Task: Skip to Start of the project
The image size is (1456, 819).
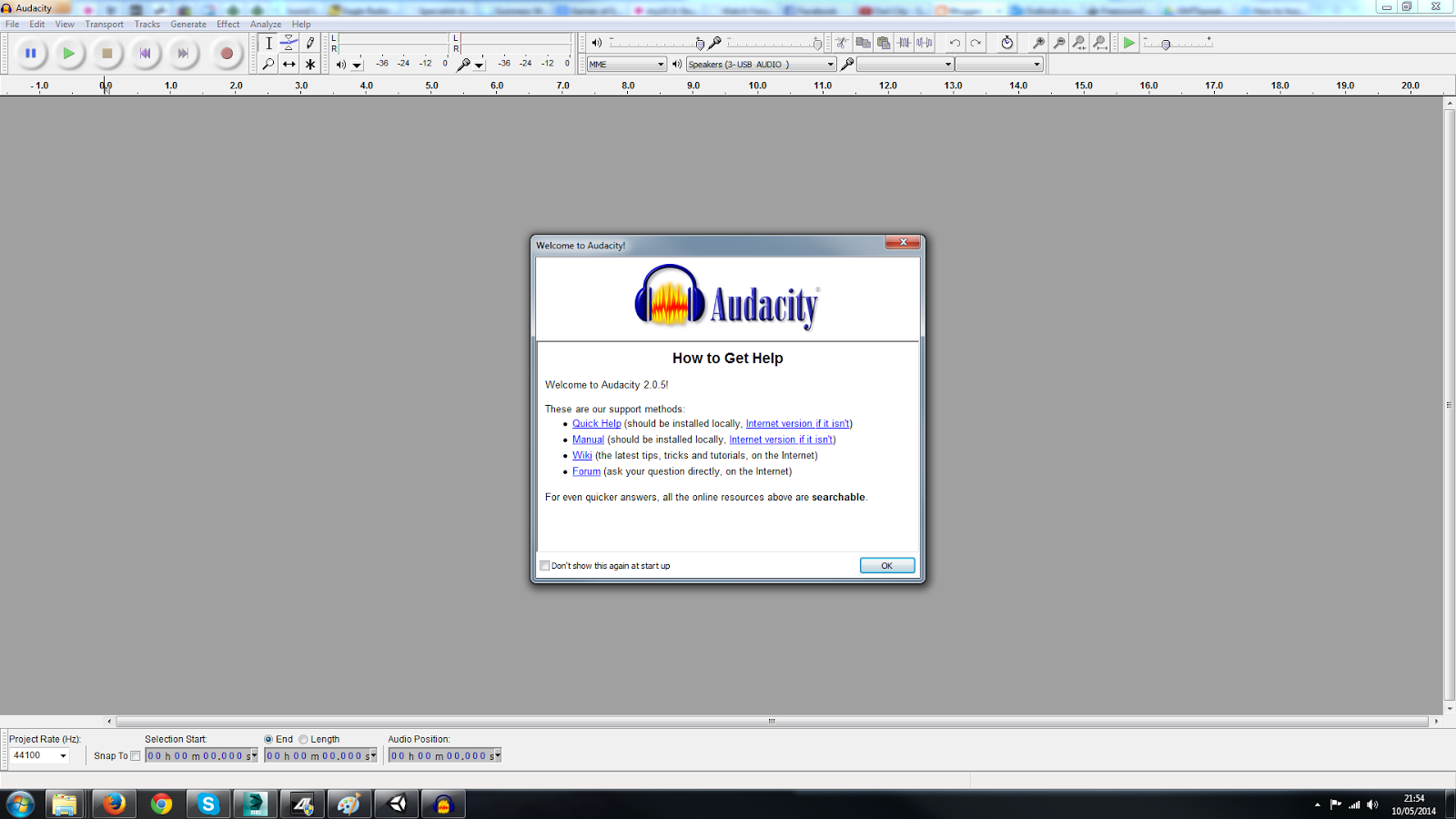Action: click(x=145, y=54)
